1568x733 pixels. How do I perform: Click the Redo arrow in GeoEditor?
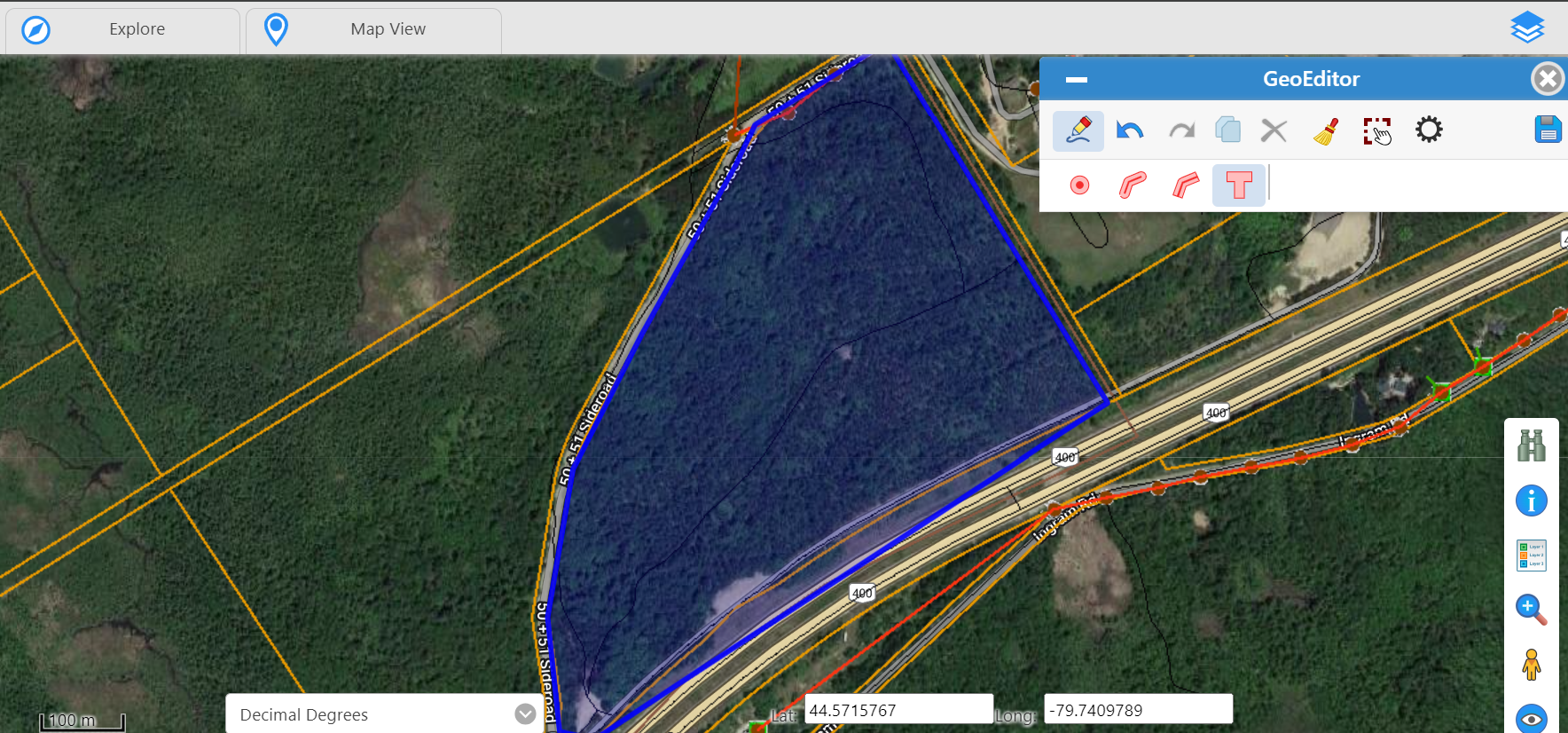1181,130
